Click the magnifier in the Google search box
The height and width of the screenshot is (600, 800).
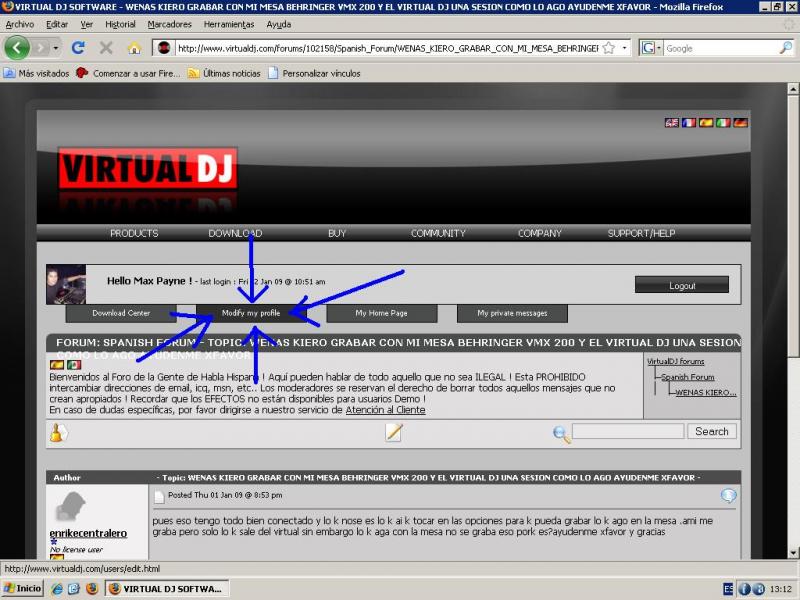coord(786,48)
